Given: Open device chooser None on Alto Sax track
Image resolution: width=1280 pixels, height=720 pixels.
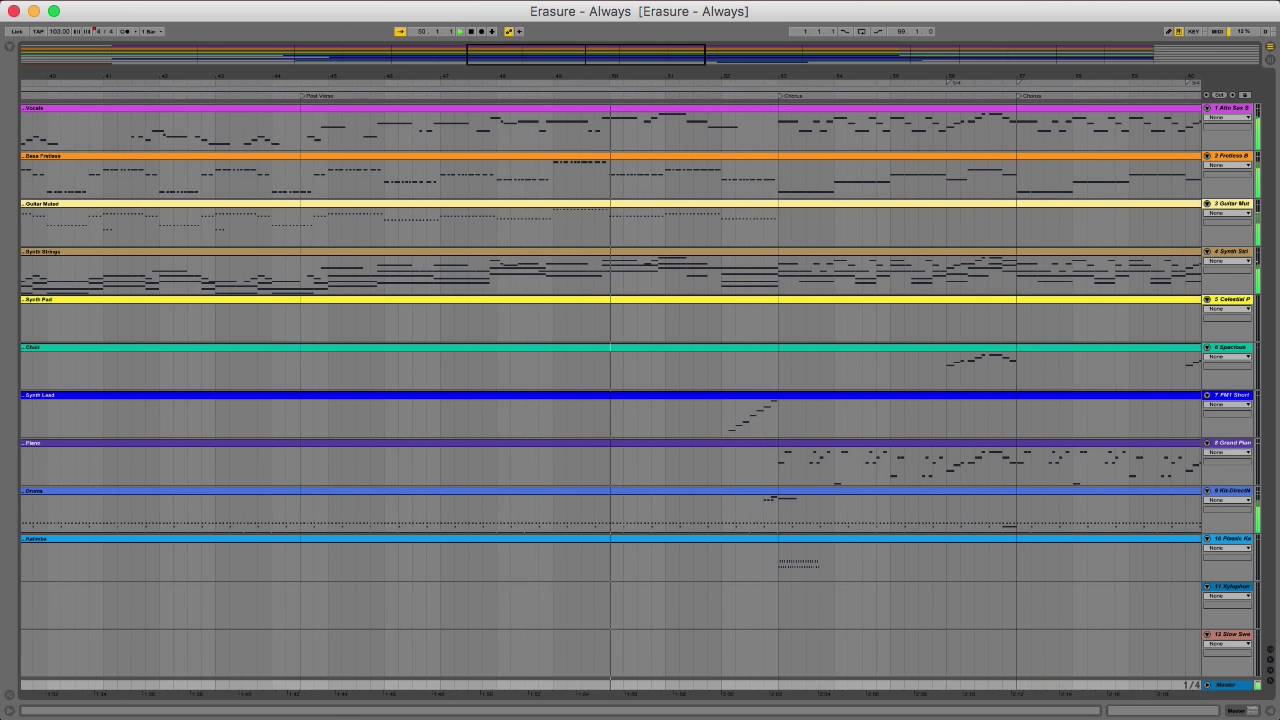Looking at the screenshot, I should 1227,117.
